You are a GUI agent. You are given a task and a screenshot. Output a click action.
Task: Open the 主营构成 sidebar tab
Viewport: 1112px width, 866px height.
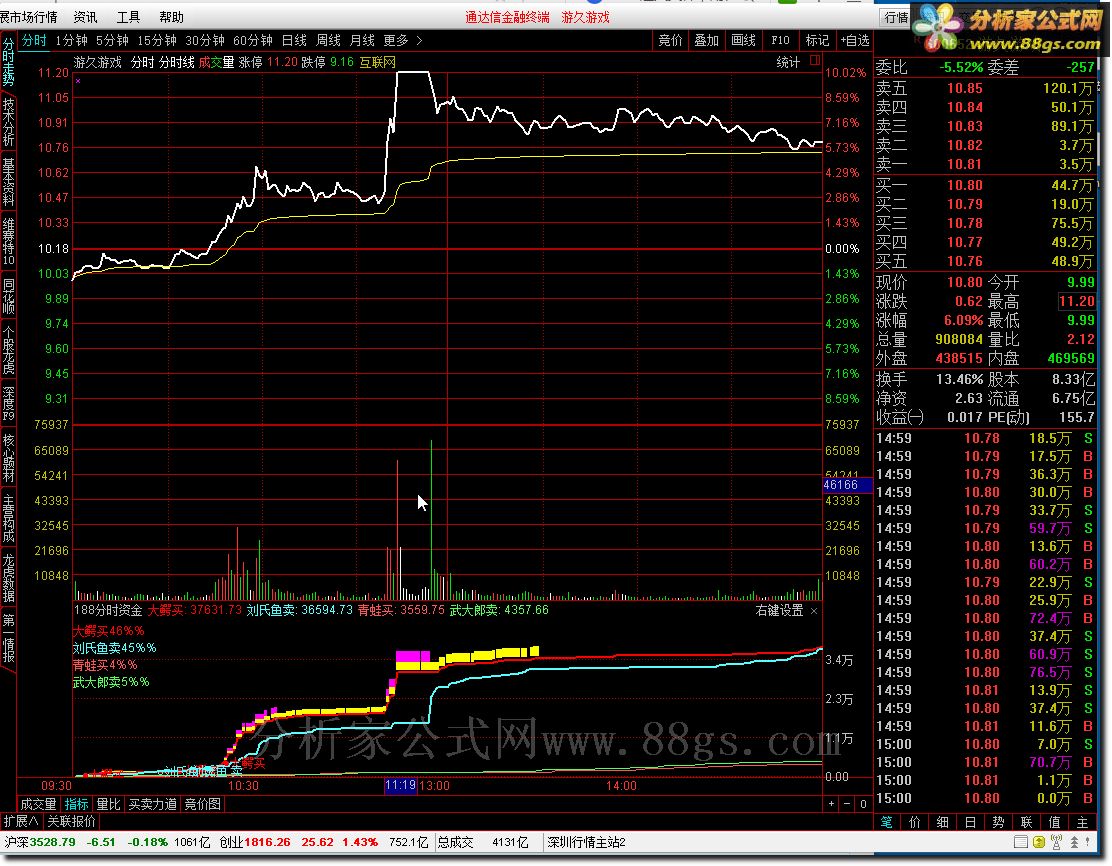8,518
